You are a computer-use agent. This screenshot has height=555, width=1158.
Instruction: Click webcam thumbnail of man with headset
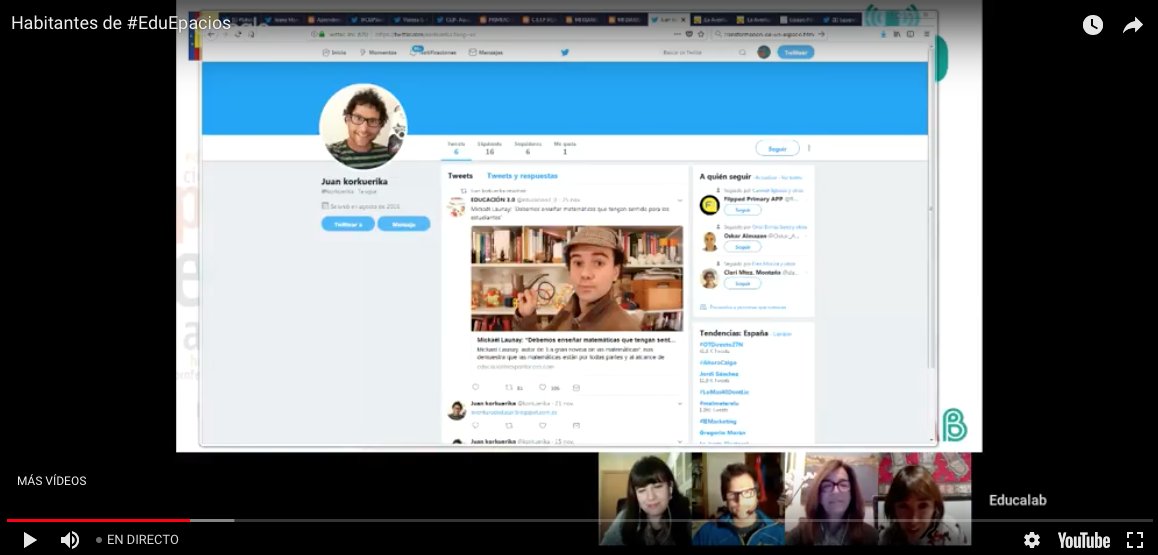tap(738, 498)
